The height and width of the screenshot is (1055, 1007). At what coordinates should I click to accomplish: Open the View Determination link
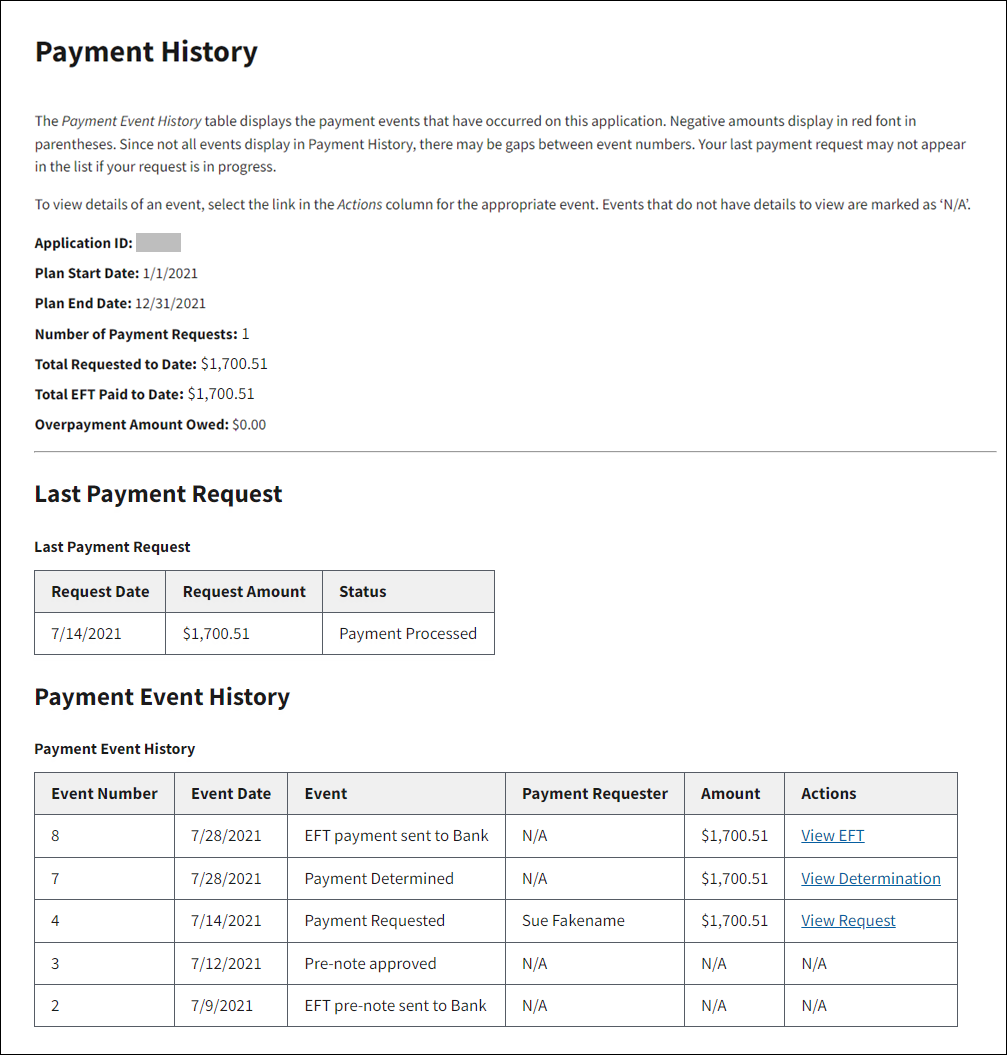click(x=870, y=879)
